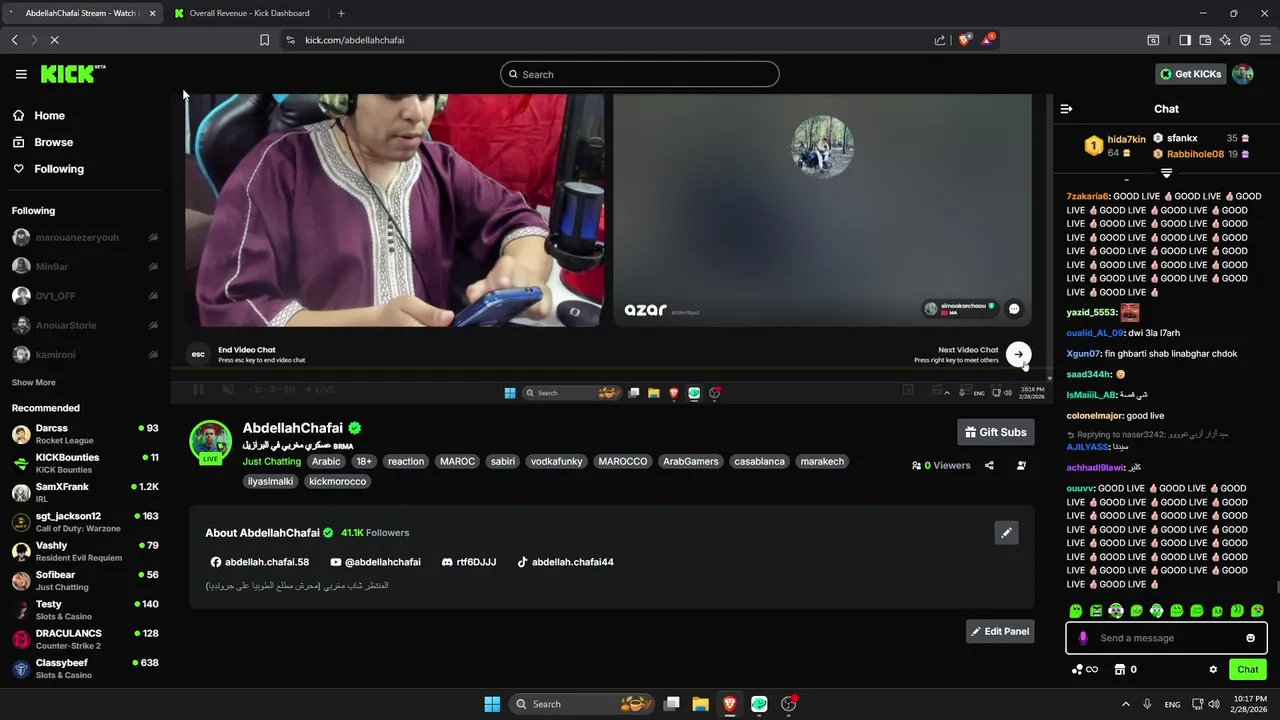This screenshot has width=1280, height=720.
Task: Select the MAROC tag
Action: pyautogui.click(x=457, y=461)
